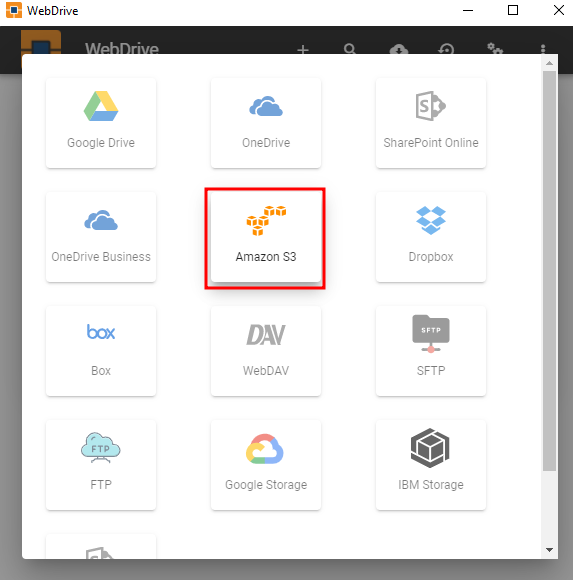This screenshot has height=580, width=573.
Task: Click the WebDrive logo in the title bar
Action: tap(14, 10)
